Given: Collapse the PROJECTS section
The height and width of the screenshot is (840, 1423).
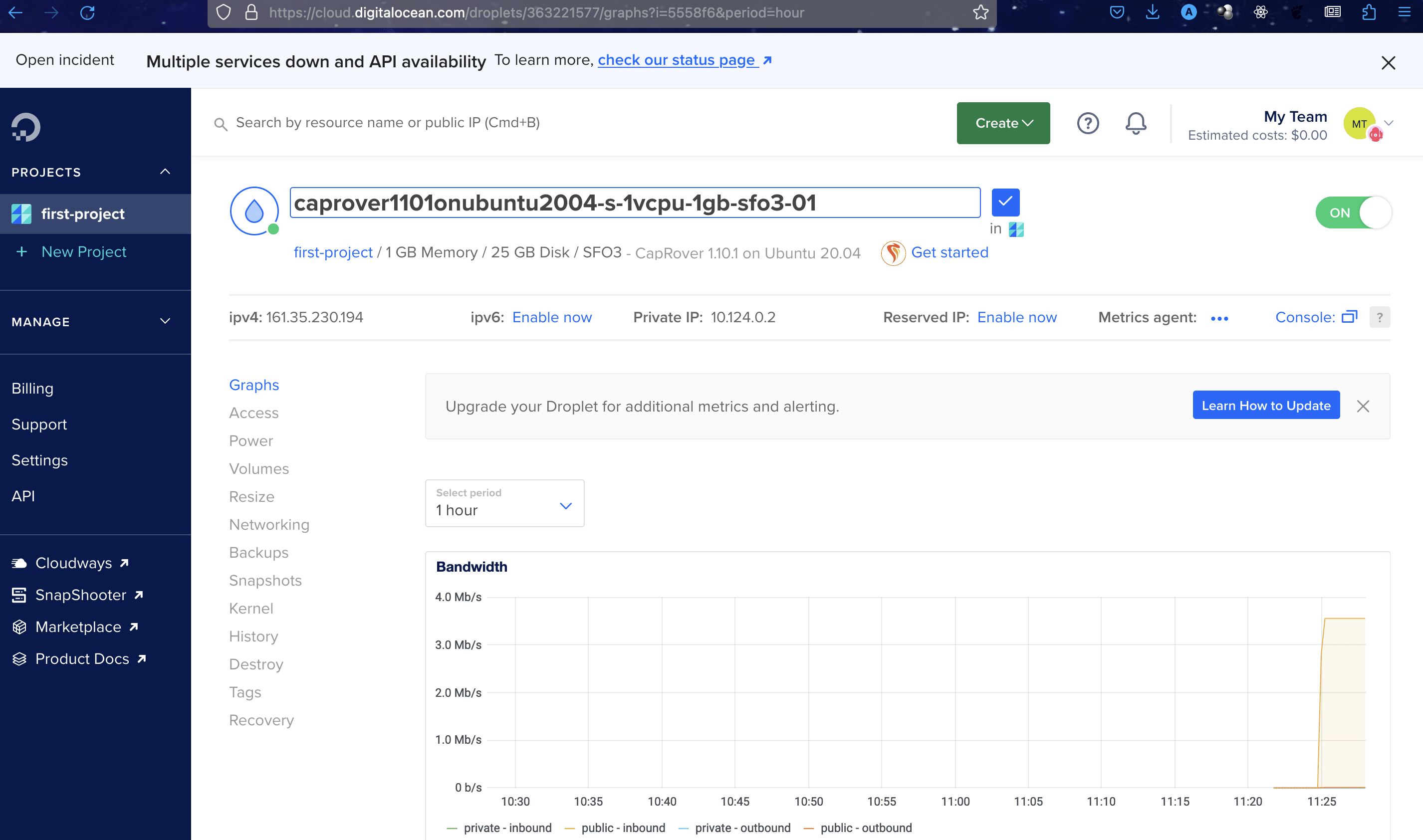Looking at the screenshot, I should 165,172.
